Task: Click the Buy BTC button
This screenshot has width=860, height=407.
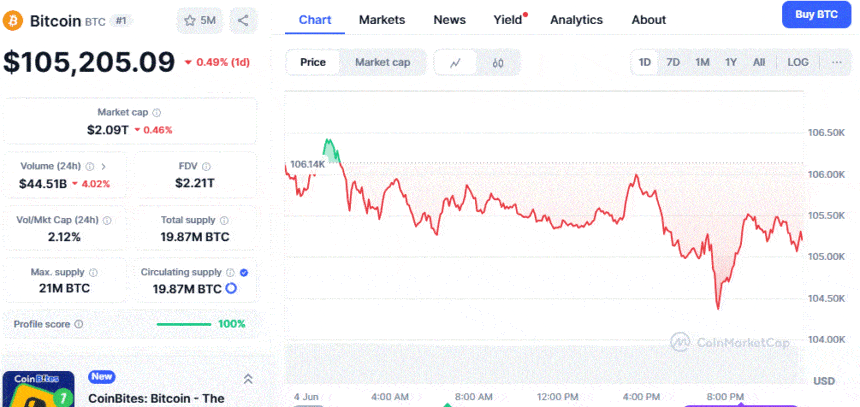Action: tap(815, 14)
